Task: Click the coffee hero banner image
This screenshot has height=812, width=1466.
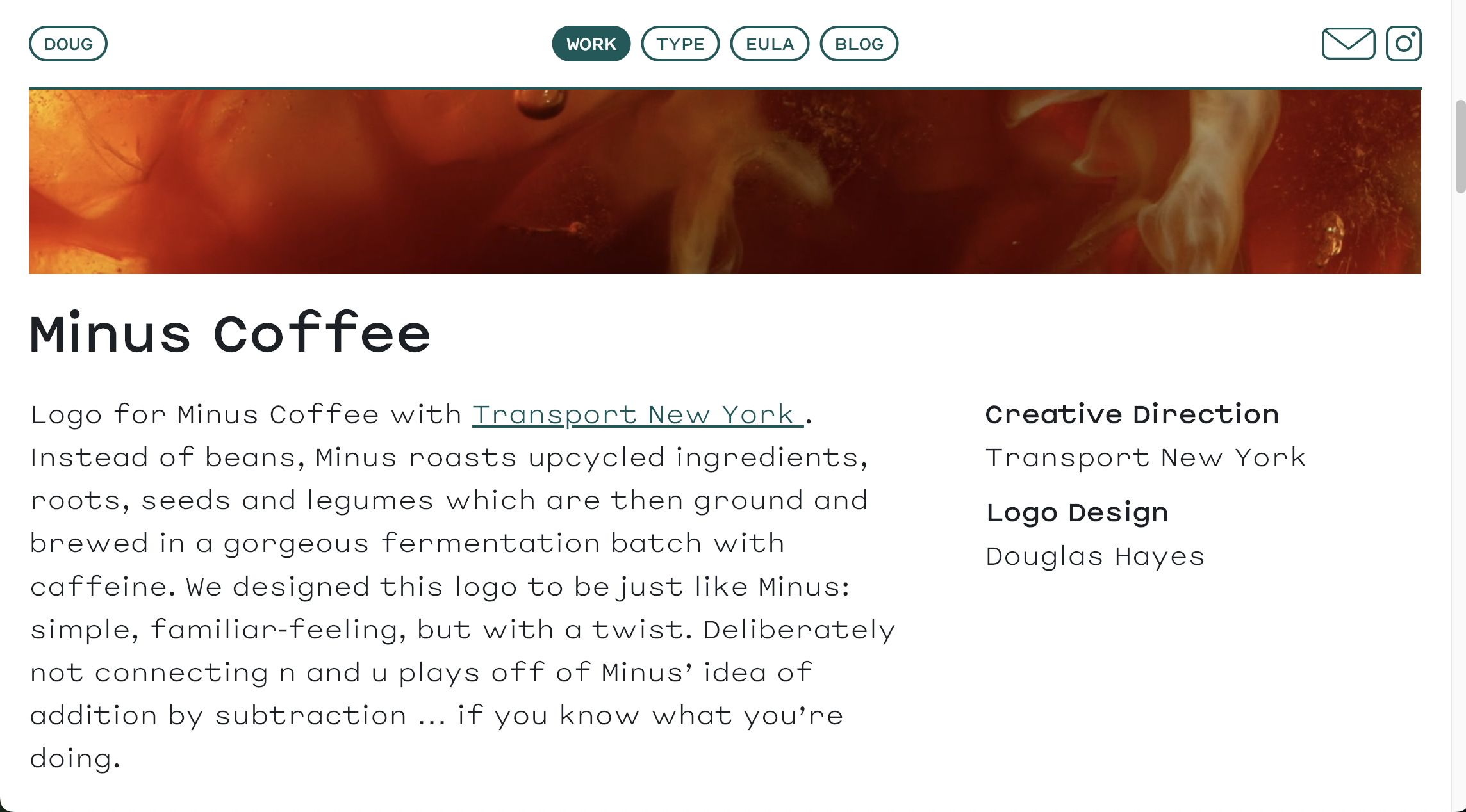Action: (733, 179)
